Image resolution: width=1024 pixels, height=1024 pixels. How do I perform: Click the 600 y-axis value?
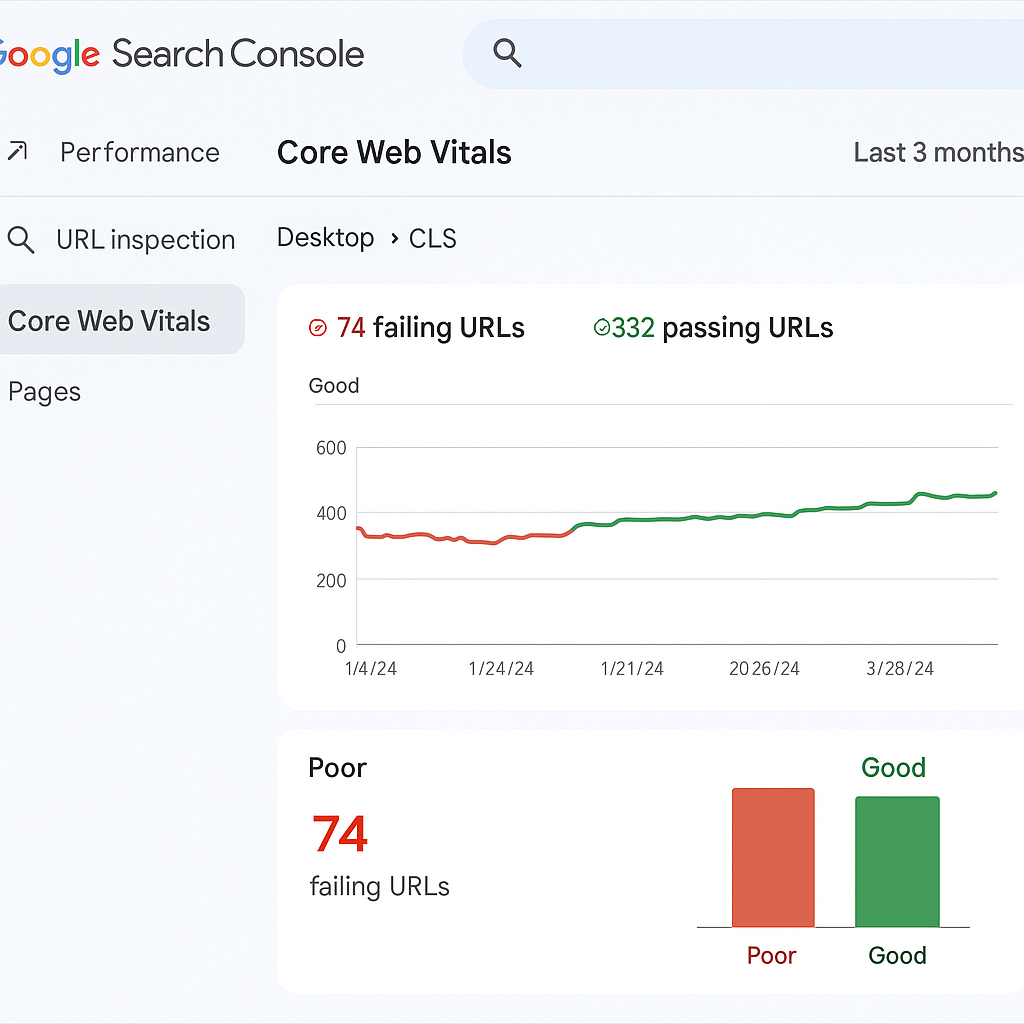[x=331, y=448]
